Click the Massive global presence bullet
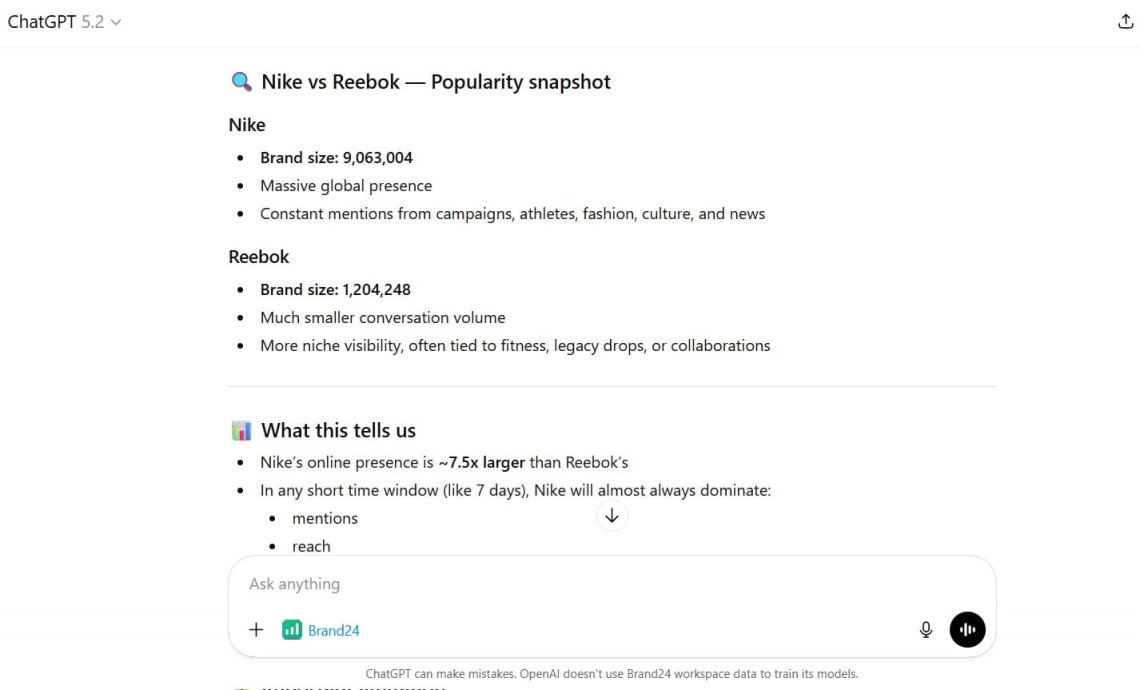Viewport: 1140px width, 690px height. (x=346, y=186)
